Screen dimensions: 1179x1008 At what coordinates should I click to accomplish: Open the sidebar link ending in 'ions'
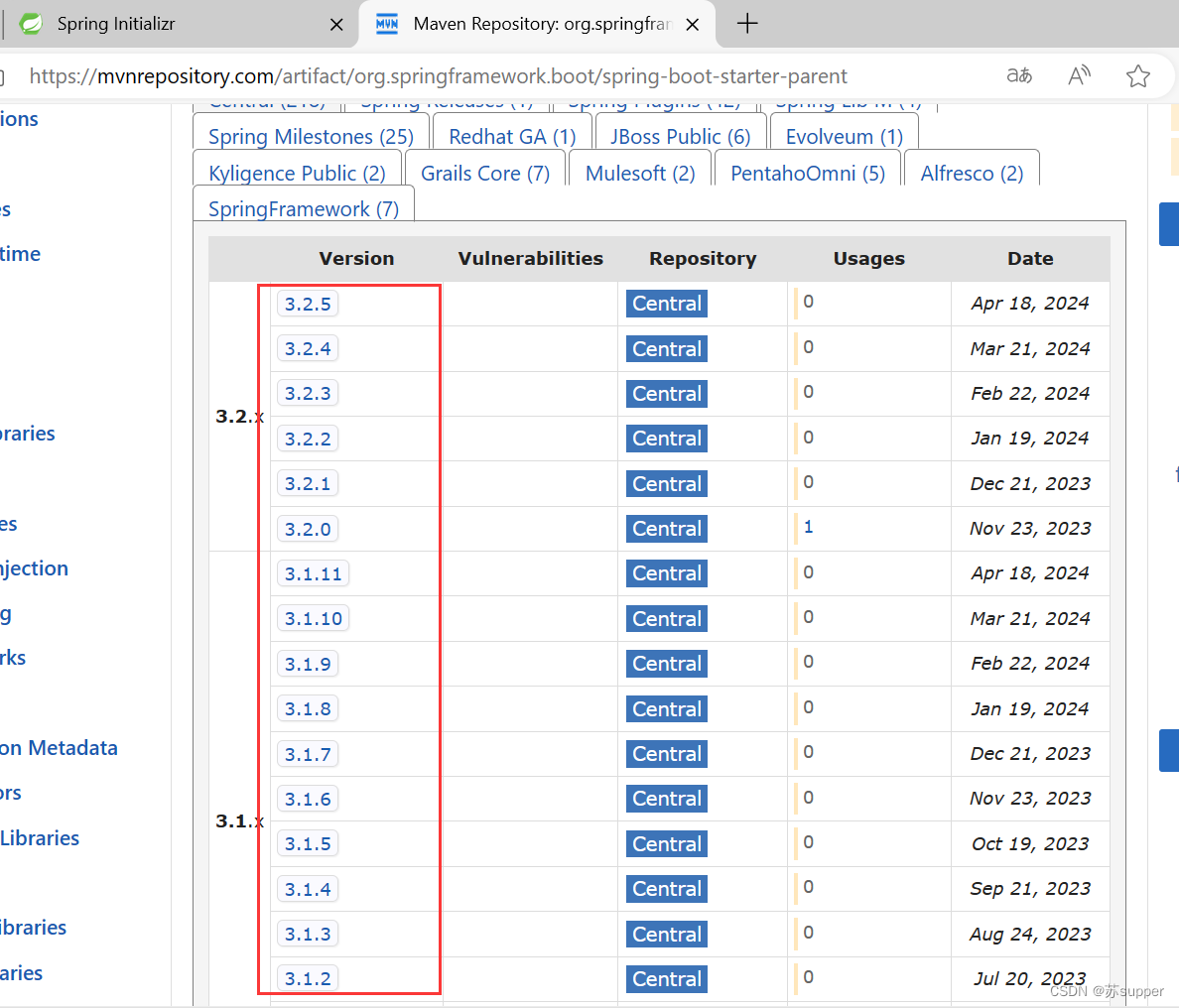(x=19, y=119)
